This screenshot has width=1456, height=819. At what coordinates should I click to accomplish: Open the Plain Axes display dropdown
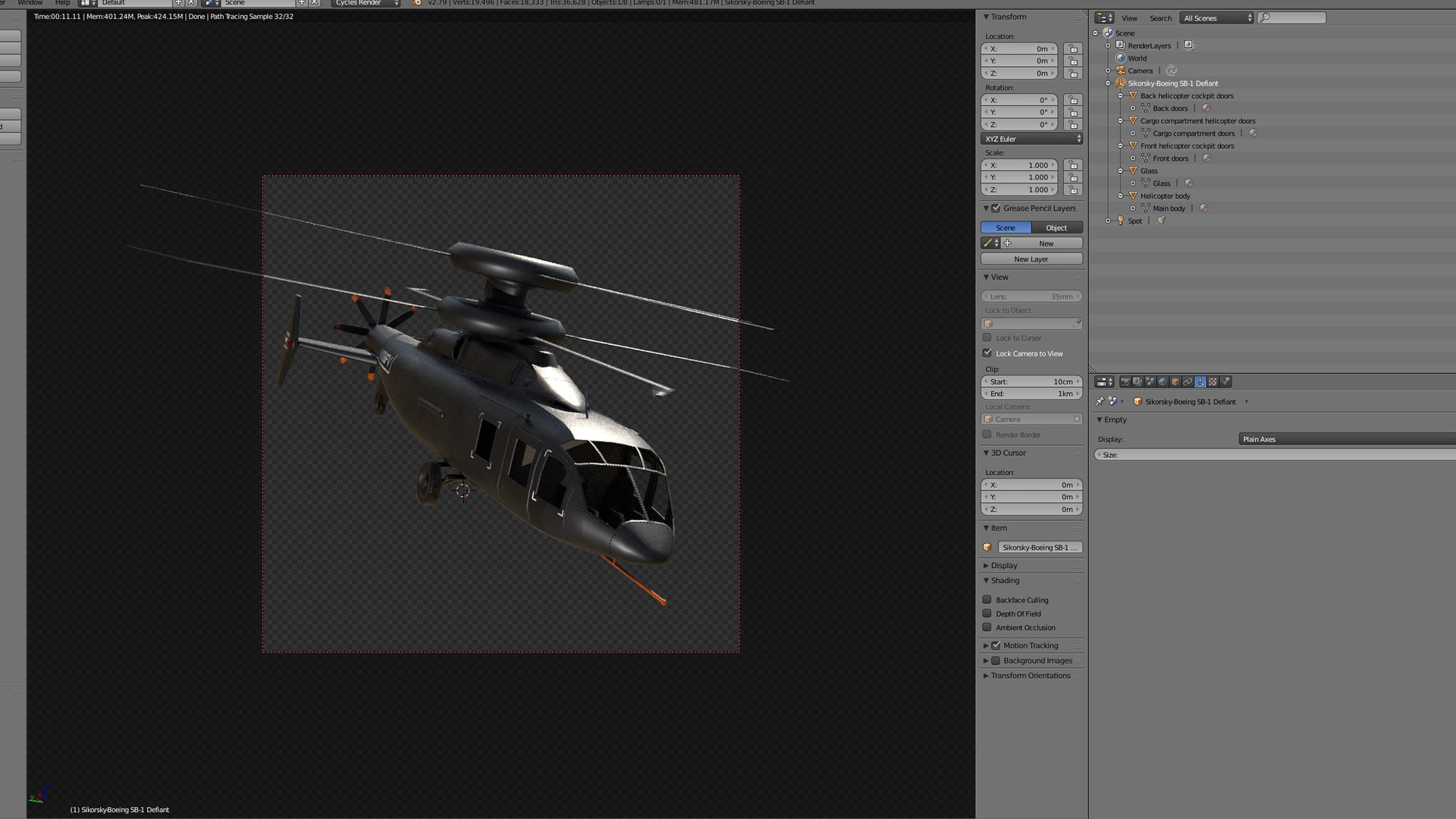pos(1347,439)
